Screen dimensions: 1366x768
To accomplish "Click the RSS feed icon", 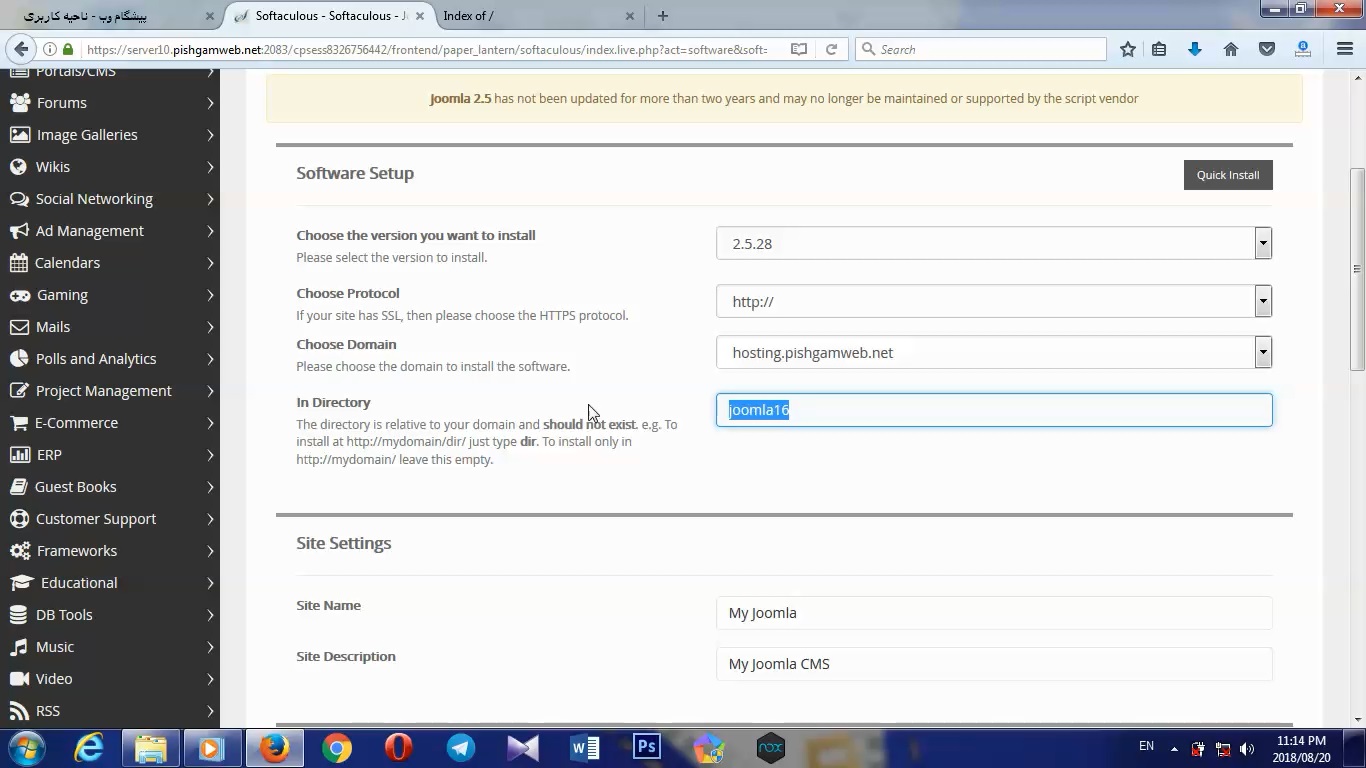I will 18,711.
